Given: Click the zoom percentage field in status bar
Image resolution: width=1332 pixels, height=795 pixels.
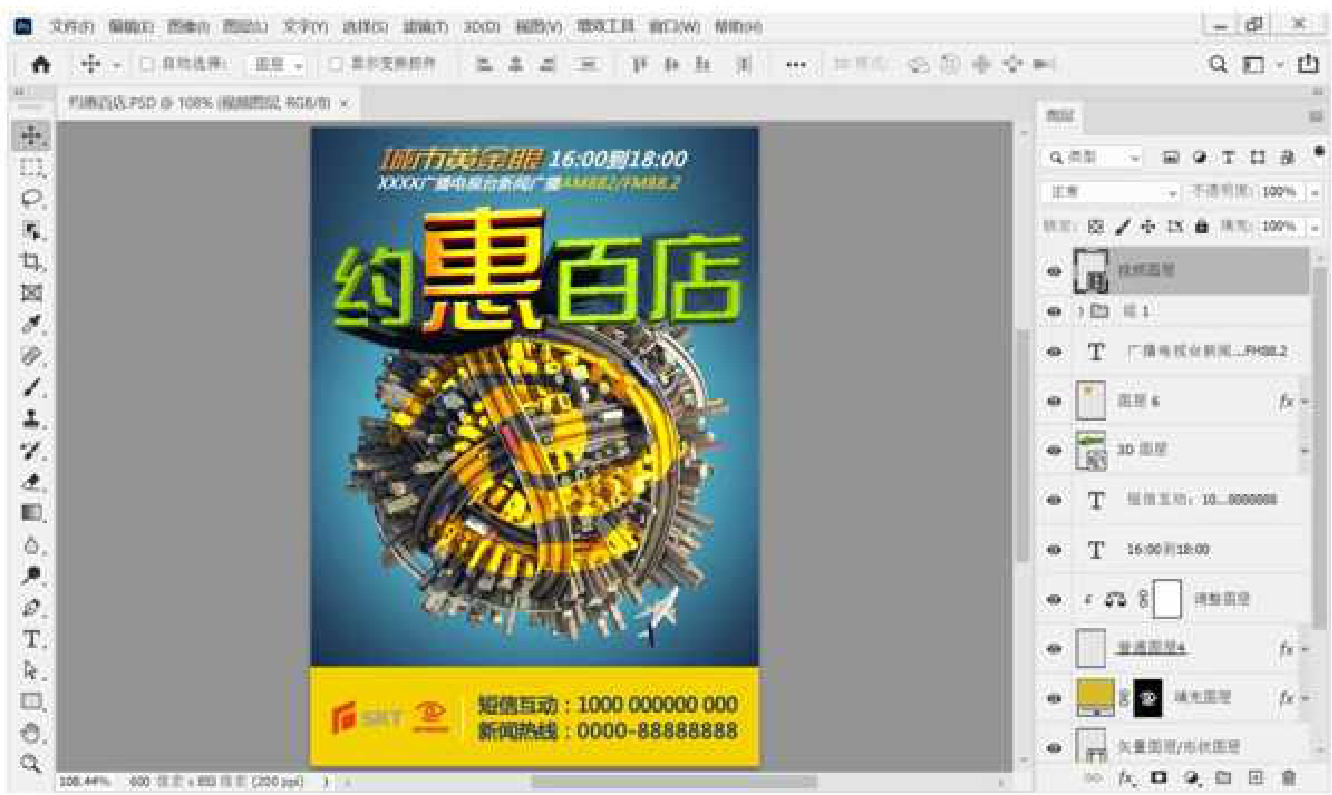Looking at the screenshot, I should click(78, 781).
